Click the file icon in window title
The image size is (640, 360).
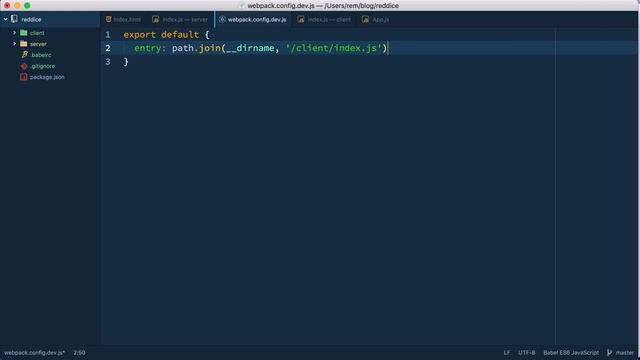click(242, 6)
